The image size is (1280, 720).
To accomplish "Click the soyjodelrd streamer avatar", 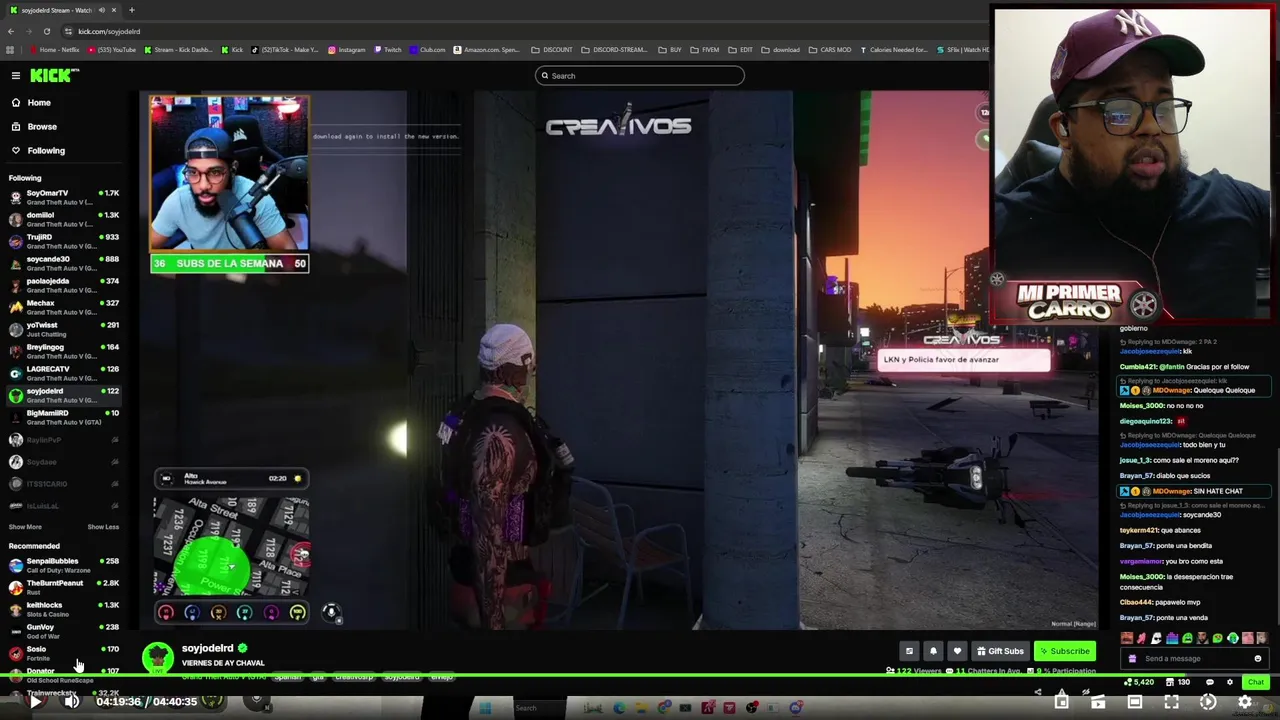I will pos(157,657).
